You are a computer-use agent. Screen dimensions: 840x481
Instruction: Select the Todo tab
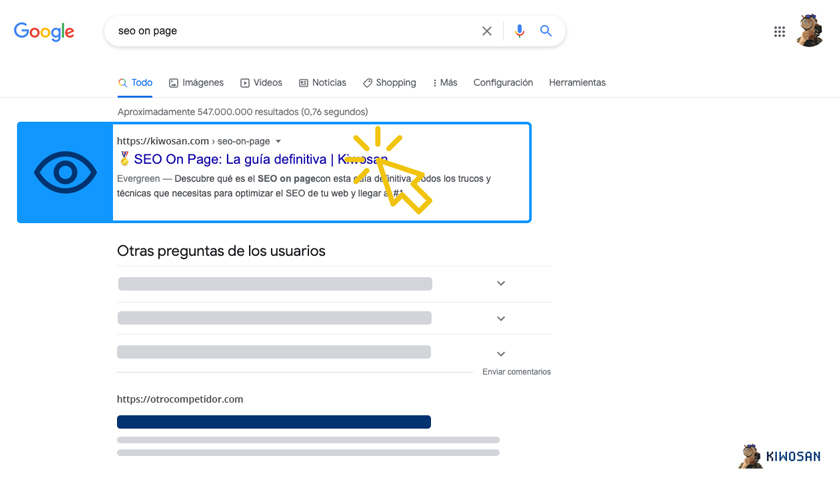(135, 82)
